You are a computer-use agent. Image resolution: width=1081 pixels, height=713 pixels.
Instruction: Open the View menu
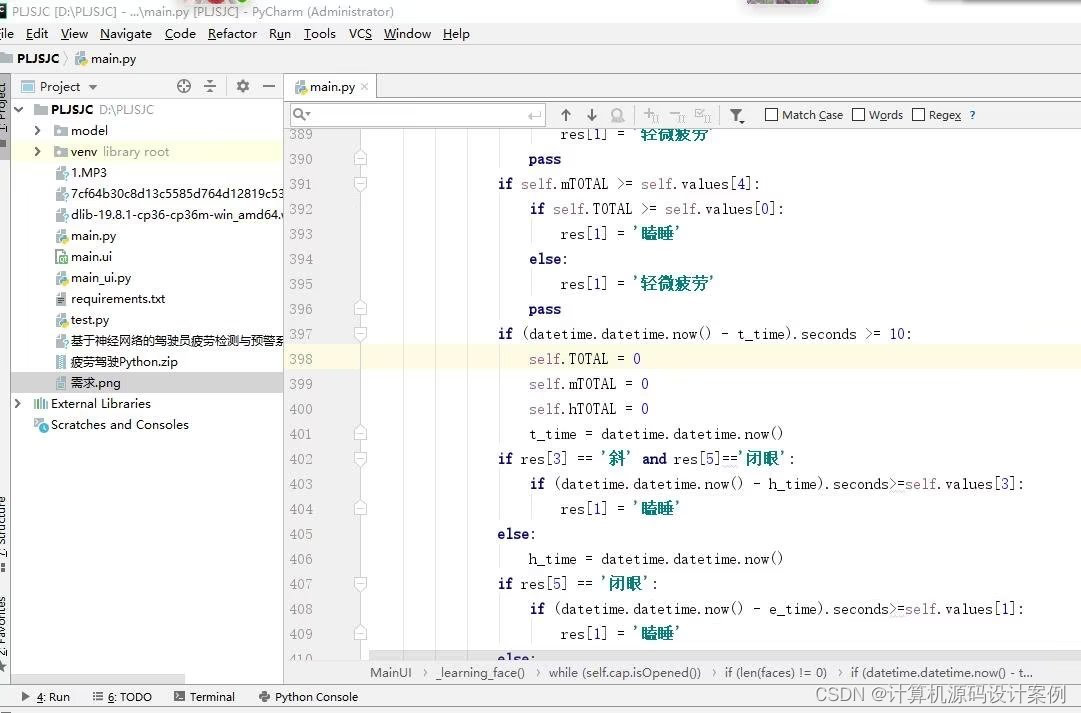[x=74, y=34]
